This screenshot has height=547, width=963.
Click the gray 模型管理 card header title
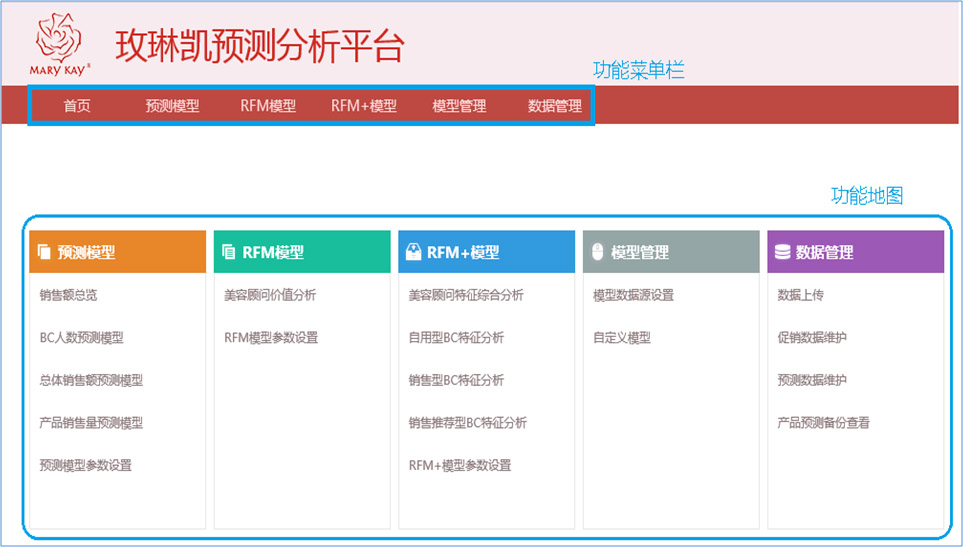[640, 252]
